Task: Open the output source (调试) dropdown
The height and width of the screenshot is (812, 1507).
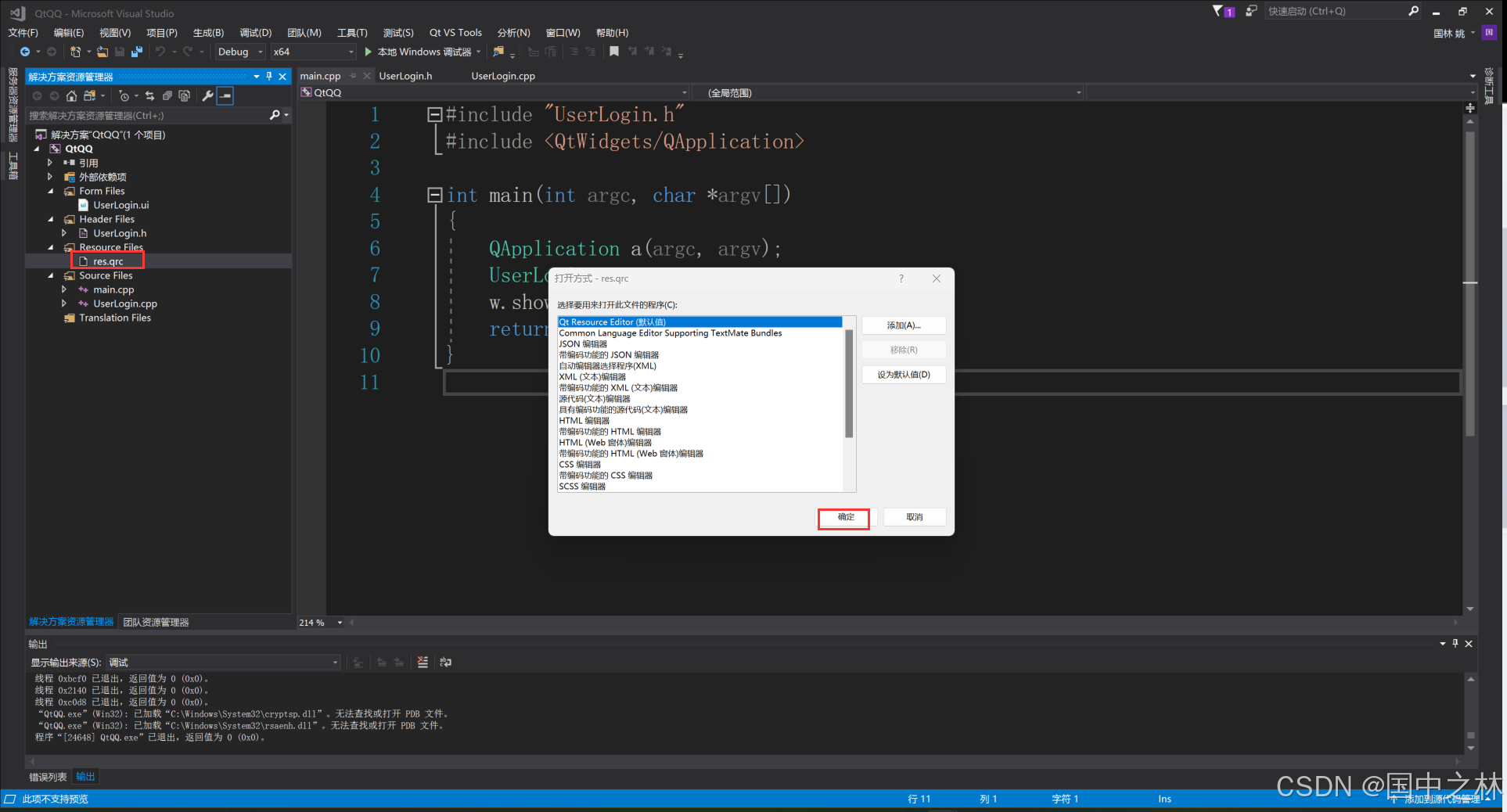Action: point(223,663)
